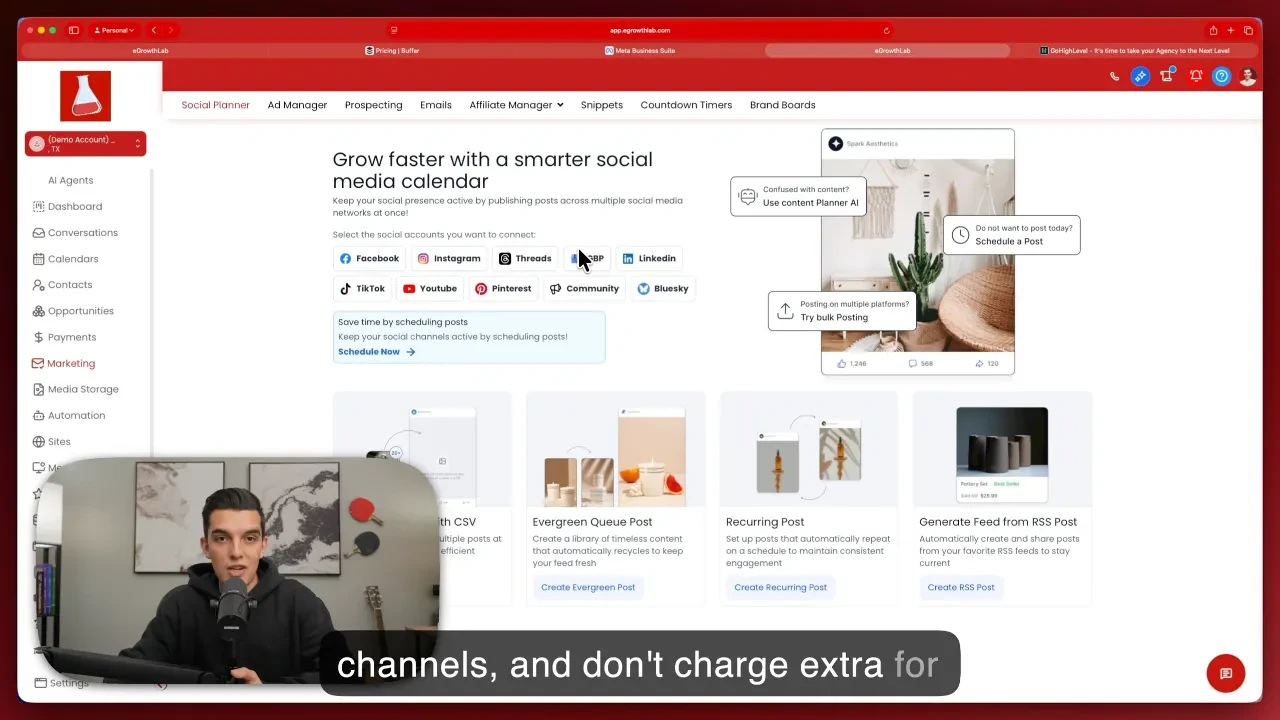Open Opportunities in the sidebar

(x=73, y=310)
